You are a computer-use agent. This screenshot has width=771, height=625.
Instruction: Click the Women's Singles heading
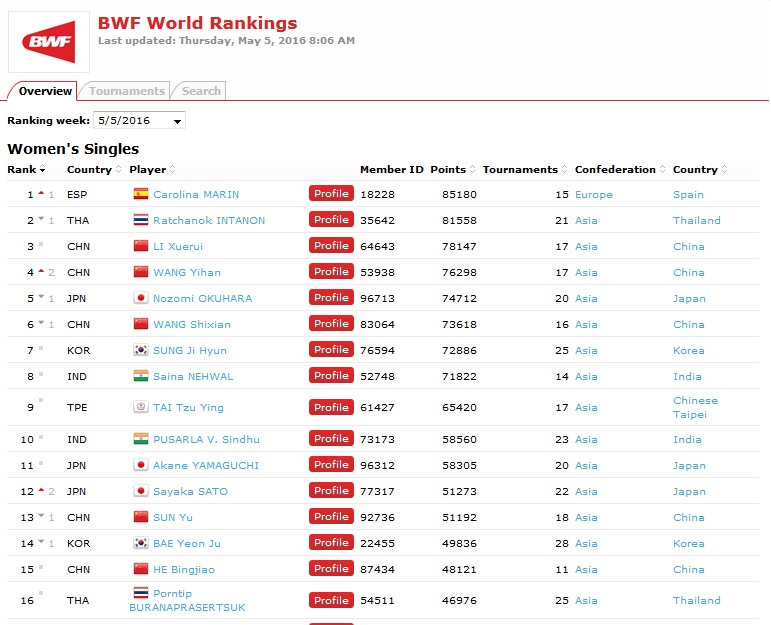73,149
